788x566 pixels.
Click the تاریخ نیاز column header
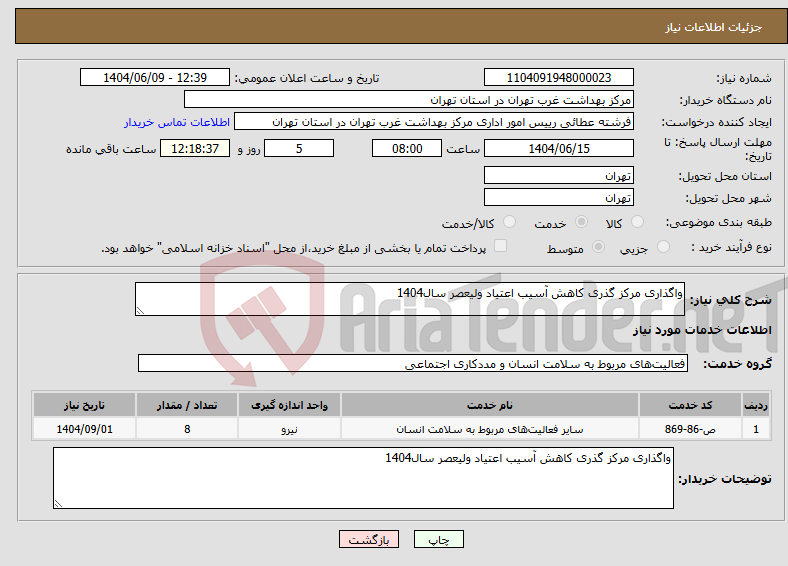click(84, 405)
